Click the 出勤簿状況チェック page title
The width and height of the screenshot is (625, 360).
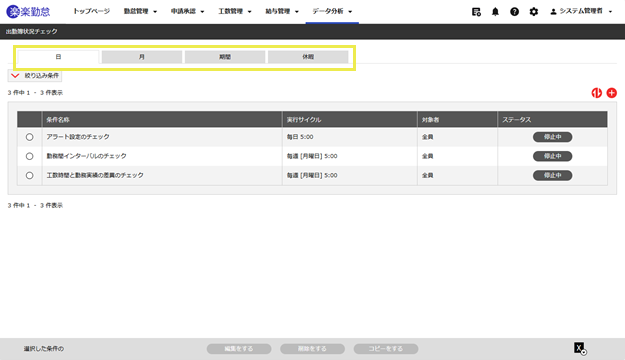pyautogui.click(x=31, y=31)
